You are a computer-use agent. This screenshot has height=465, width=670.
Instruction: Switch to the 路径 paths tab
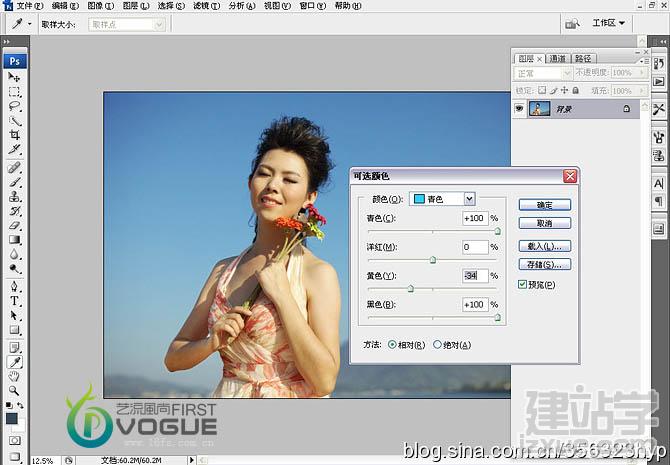583,58
